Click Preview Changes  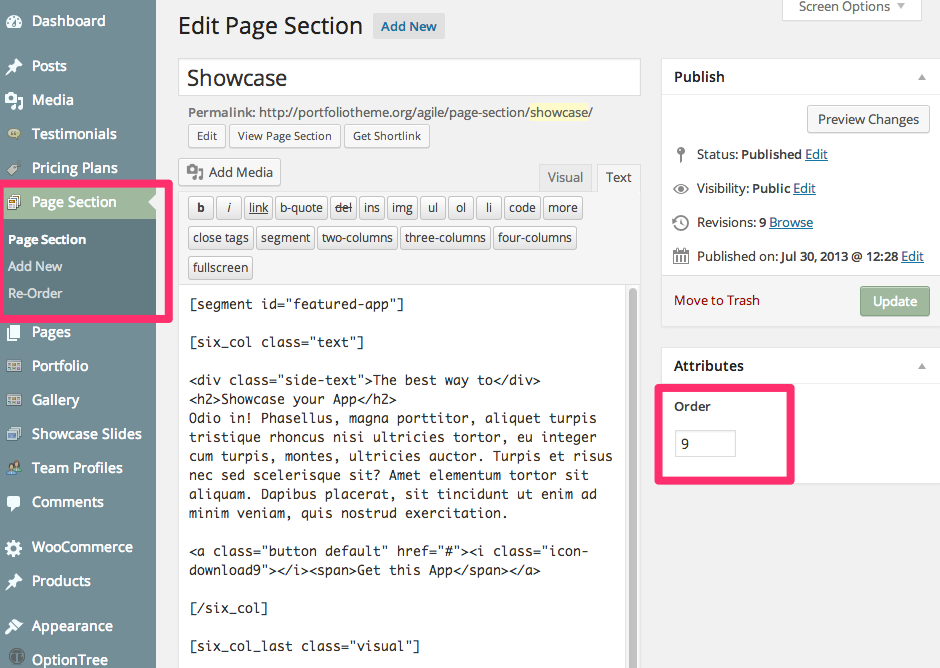[x=868, y=119]
